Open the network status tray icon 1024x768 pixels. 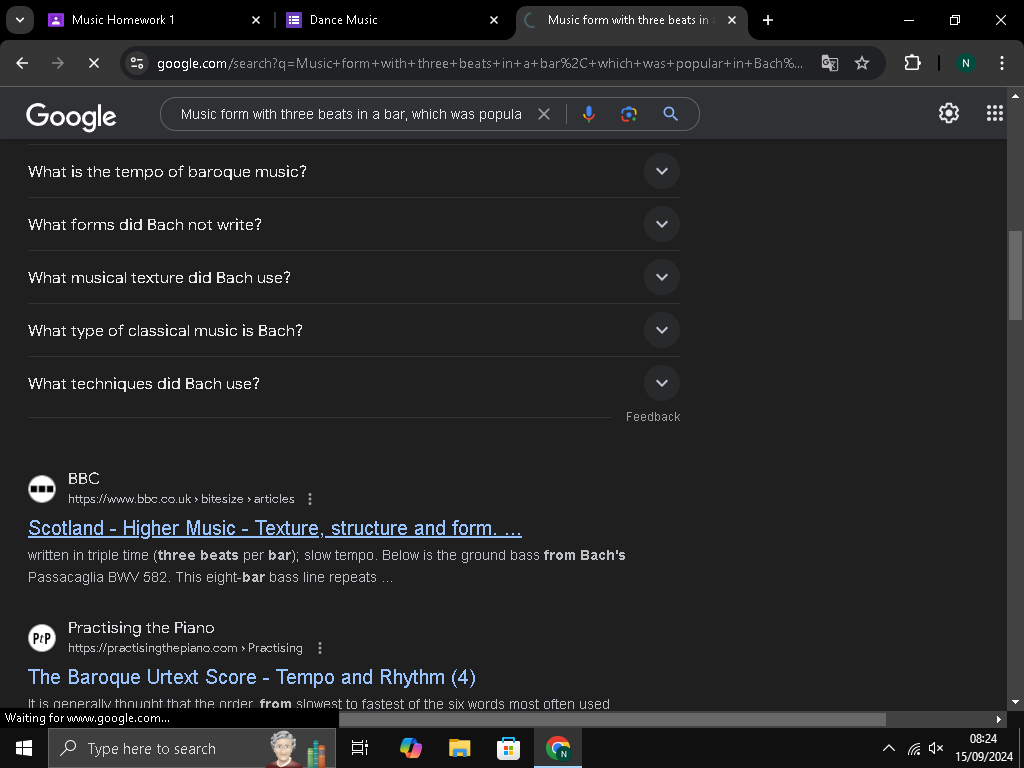tap(914, 748)
